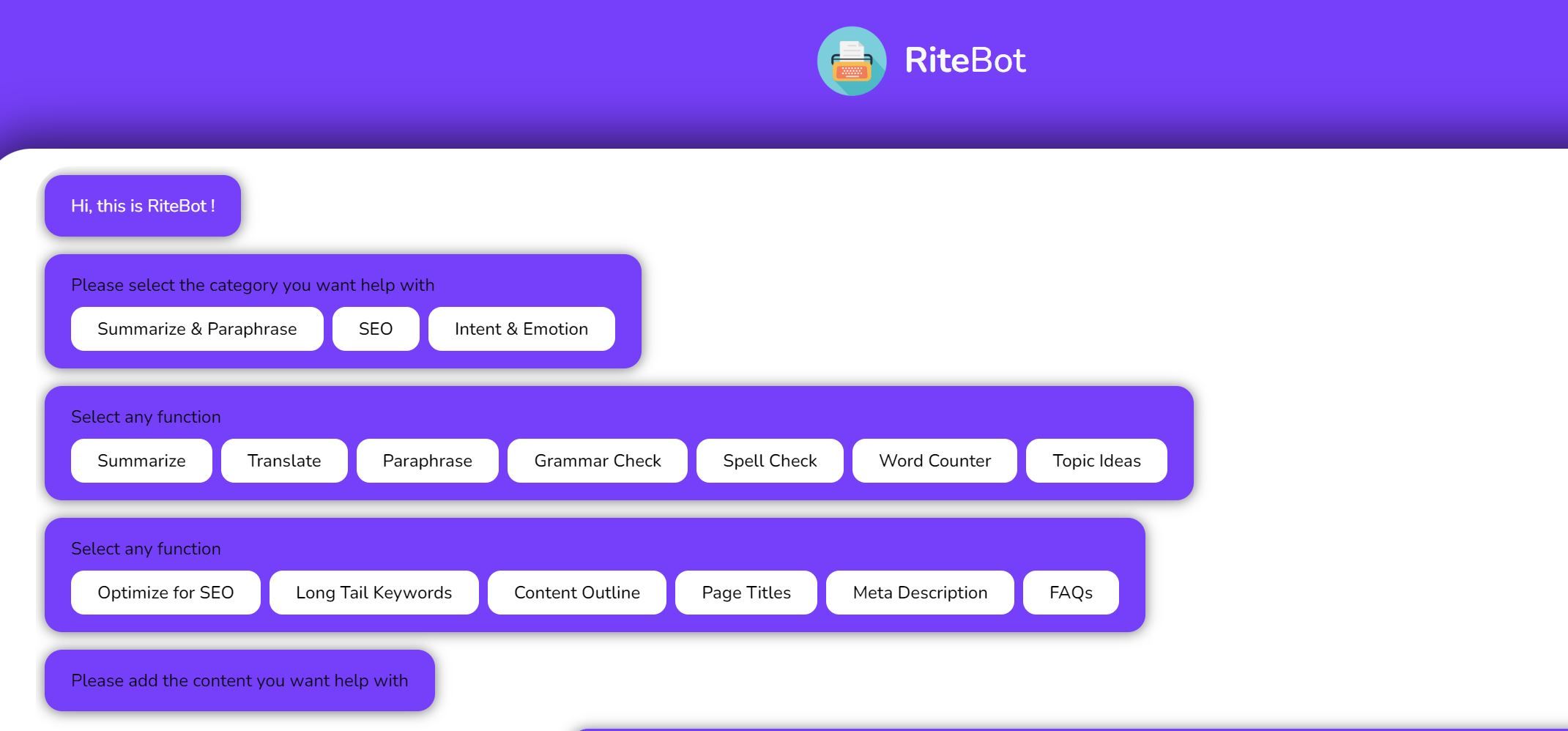
Task: Select the SEO category
Action: (x=375, y=329)
